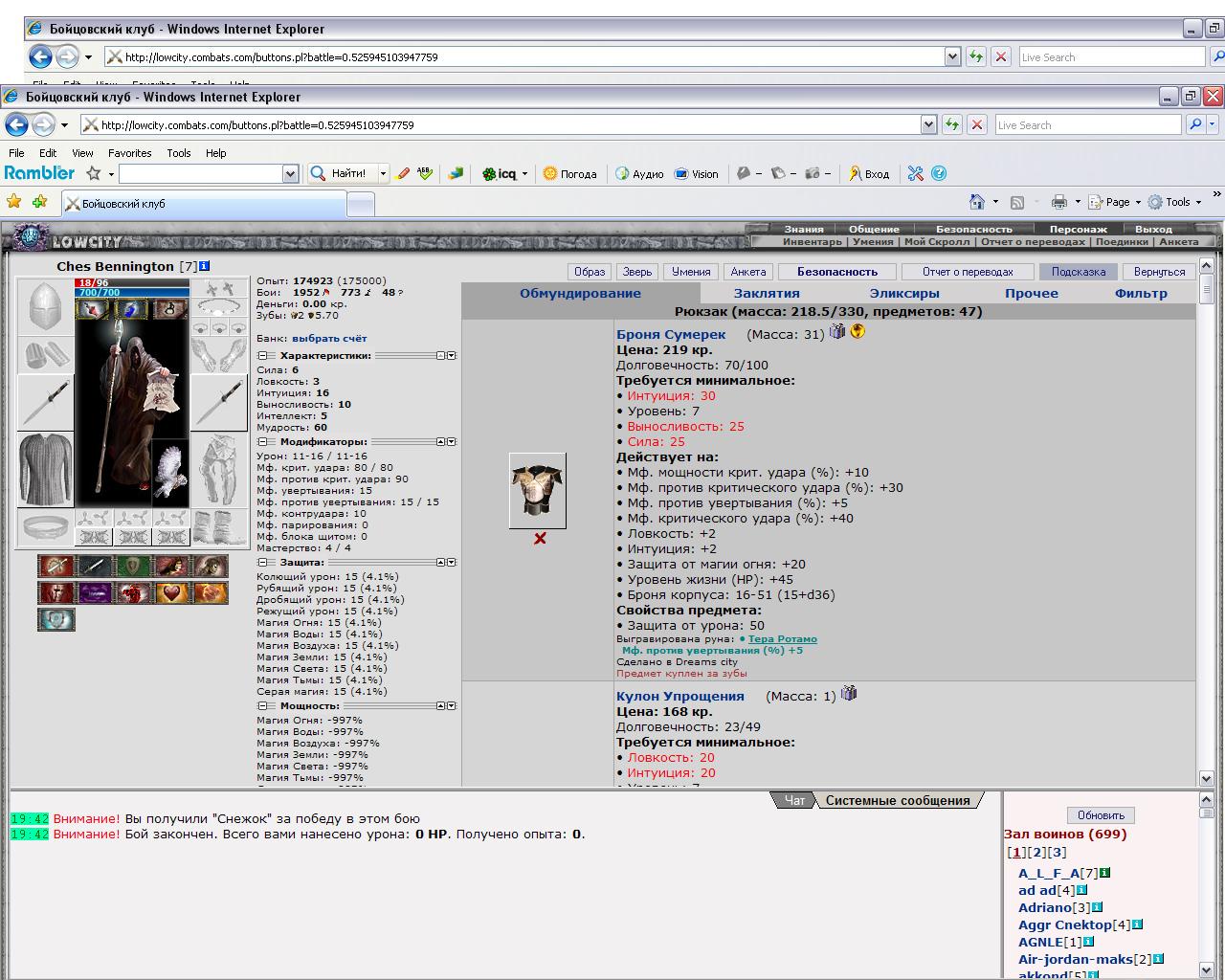Image resolution: width=1225 pixels, height=980 pixels.
Task: Click the Зверь button
Action: [x=637, y=272]
